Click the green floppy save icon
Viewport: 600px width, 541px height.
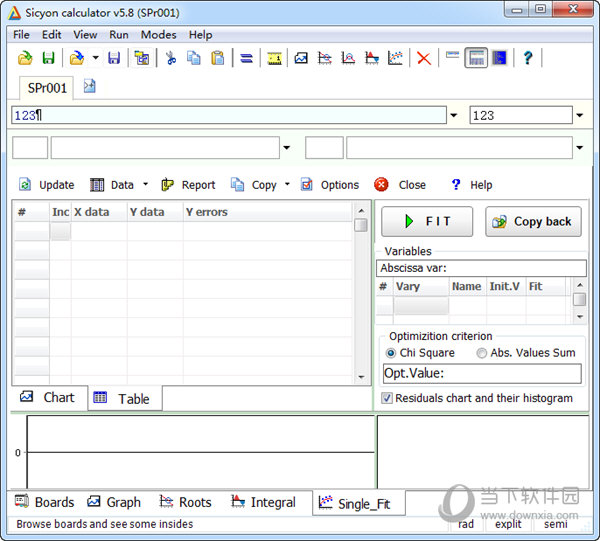(48, 58)
